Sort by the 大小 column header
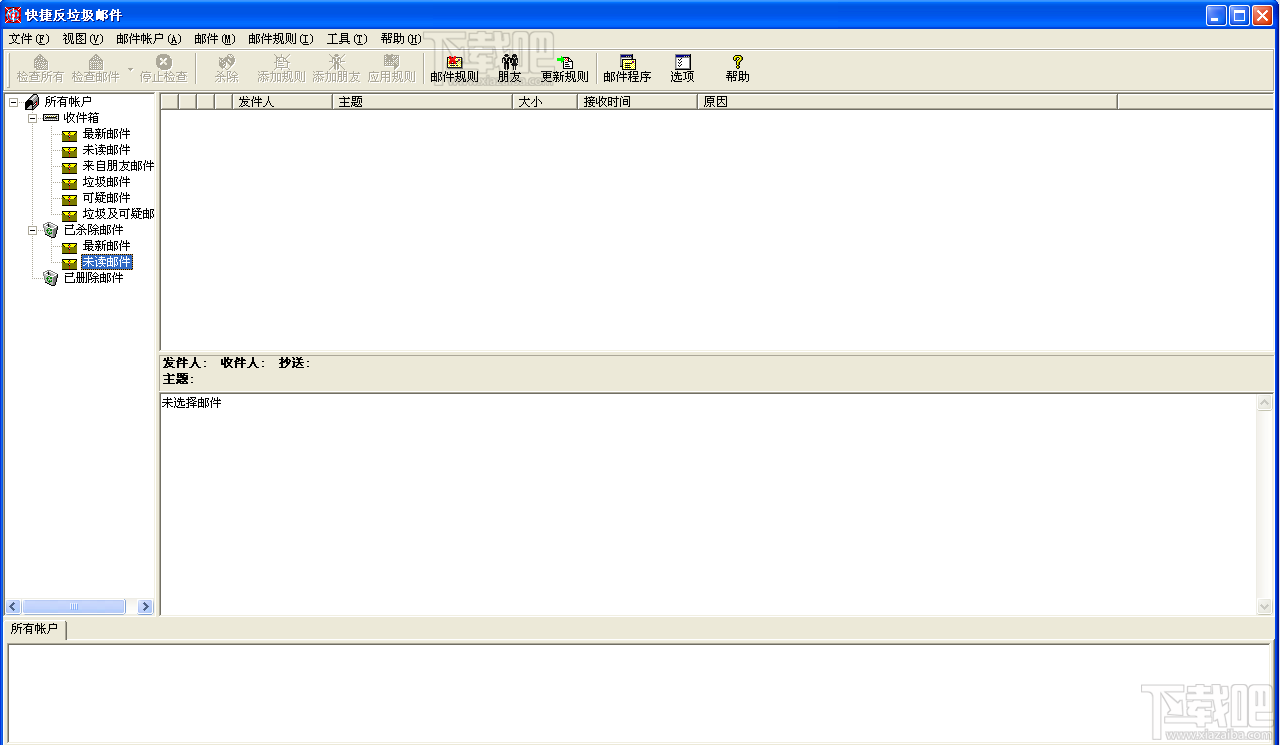The height and width of the screenshot is (745, 1281). (545, 102)
